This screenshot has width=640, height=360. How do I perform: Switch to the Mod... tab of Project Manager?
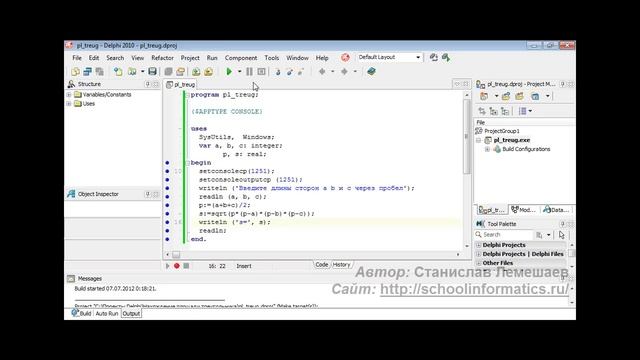[524, 210]
